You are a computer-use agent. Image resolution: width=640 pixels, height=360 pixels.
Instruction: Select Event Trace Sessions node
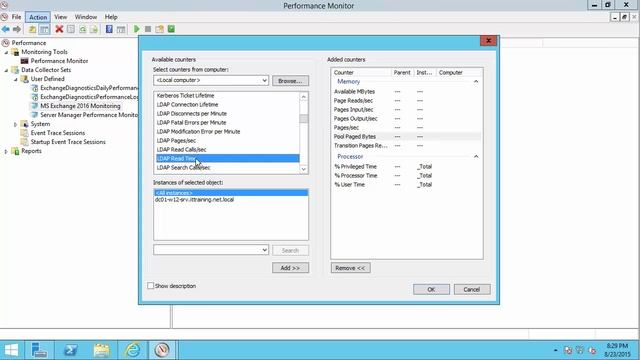(58, 133)
